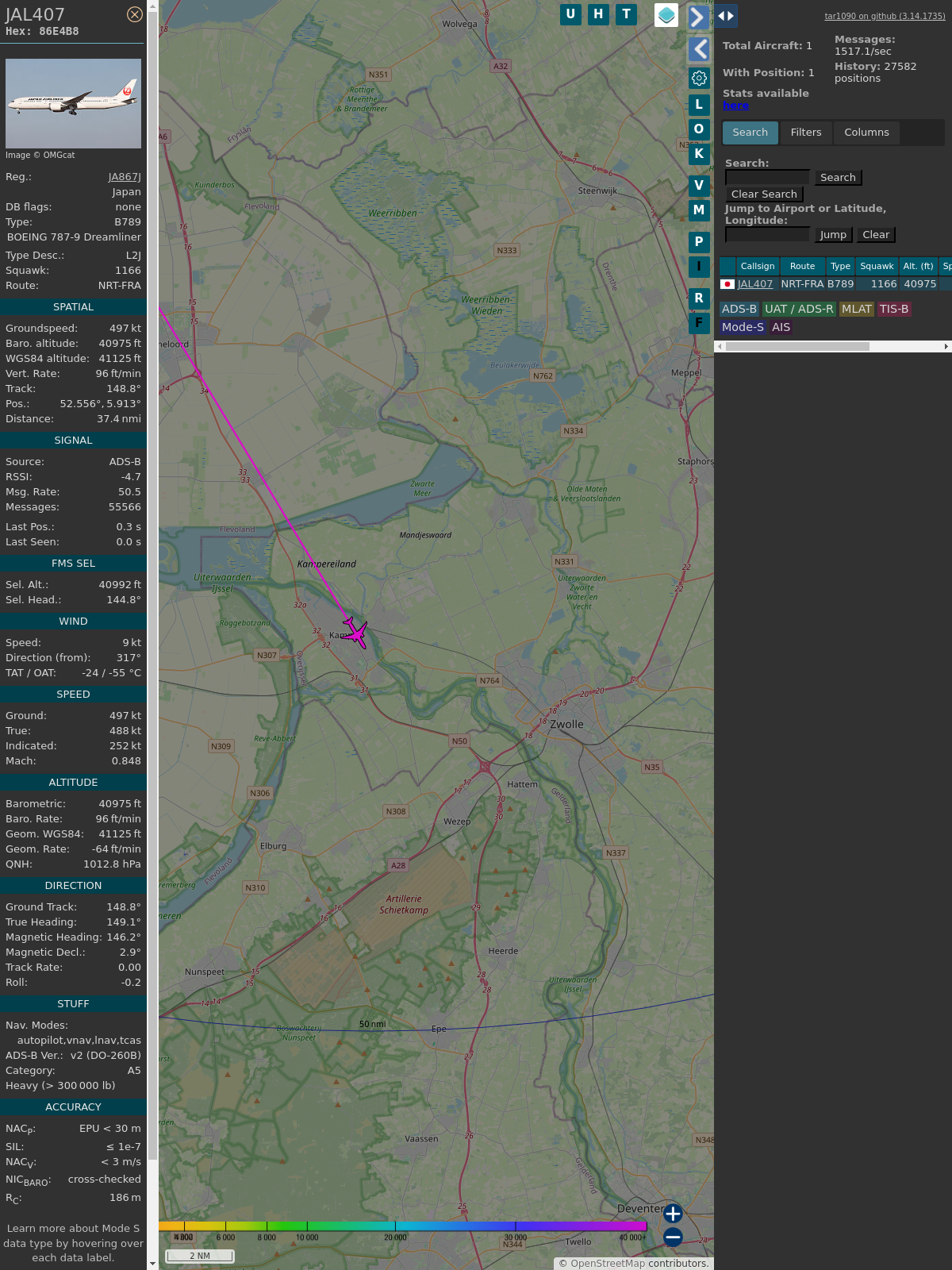952x1270 pixels.
Task: Switch to the Search tab
Action: pyautogui.click(x=750, y=133)
